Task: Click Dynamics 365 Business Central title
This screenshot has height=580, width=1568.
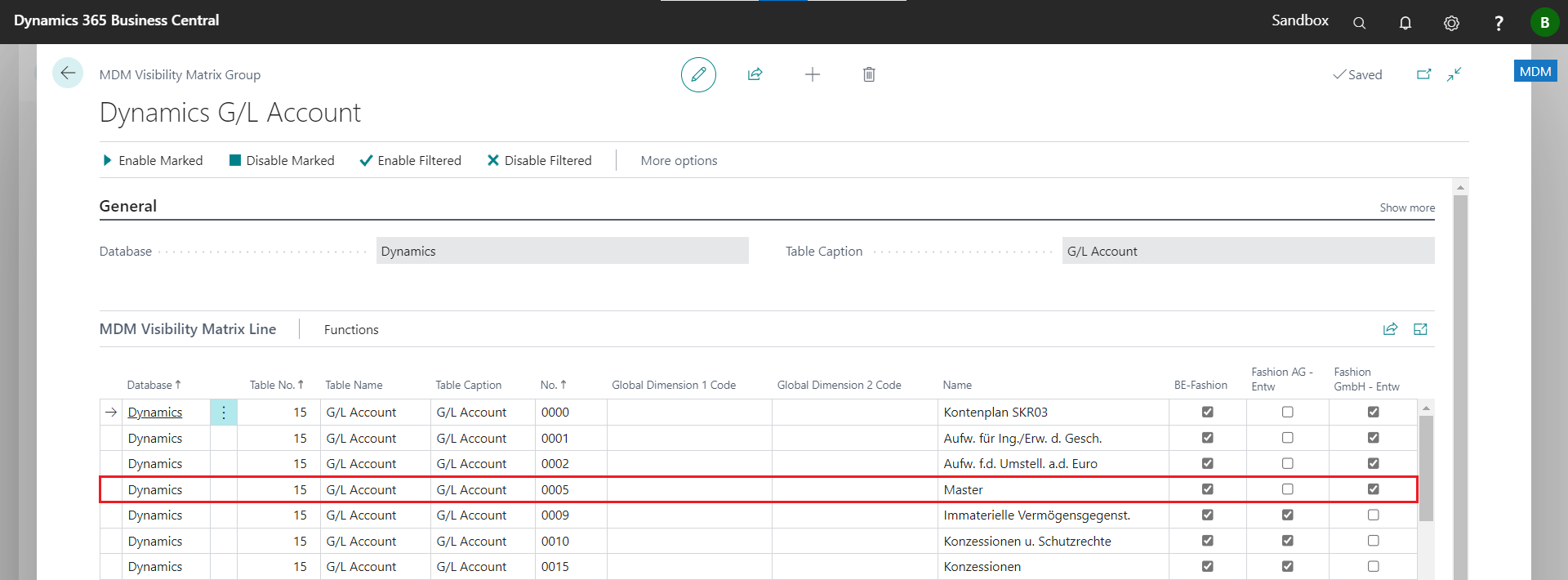Action: 116,20
